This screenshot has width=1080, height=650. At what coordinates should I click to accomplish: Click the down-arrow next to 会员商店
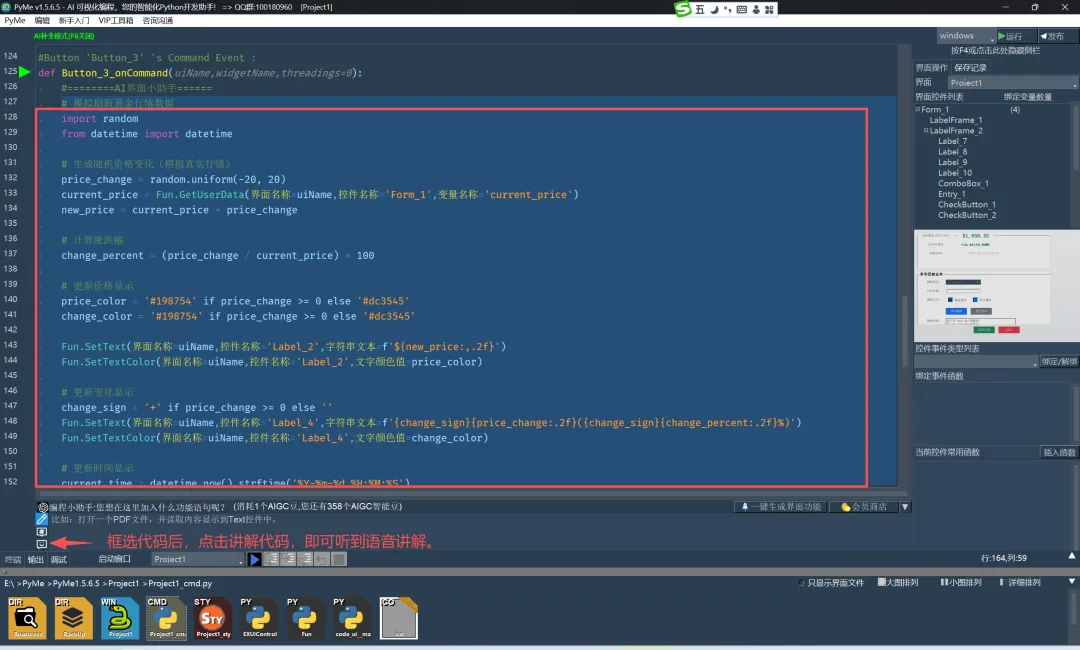click(x=905, y=507)
